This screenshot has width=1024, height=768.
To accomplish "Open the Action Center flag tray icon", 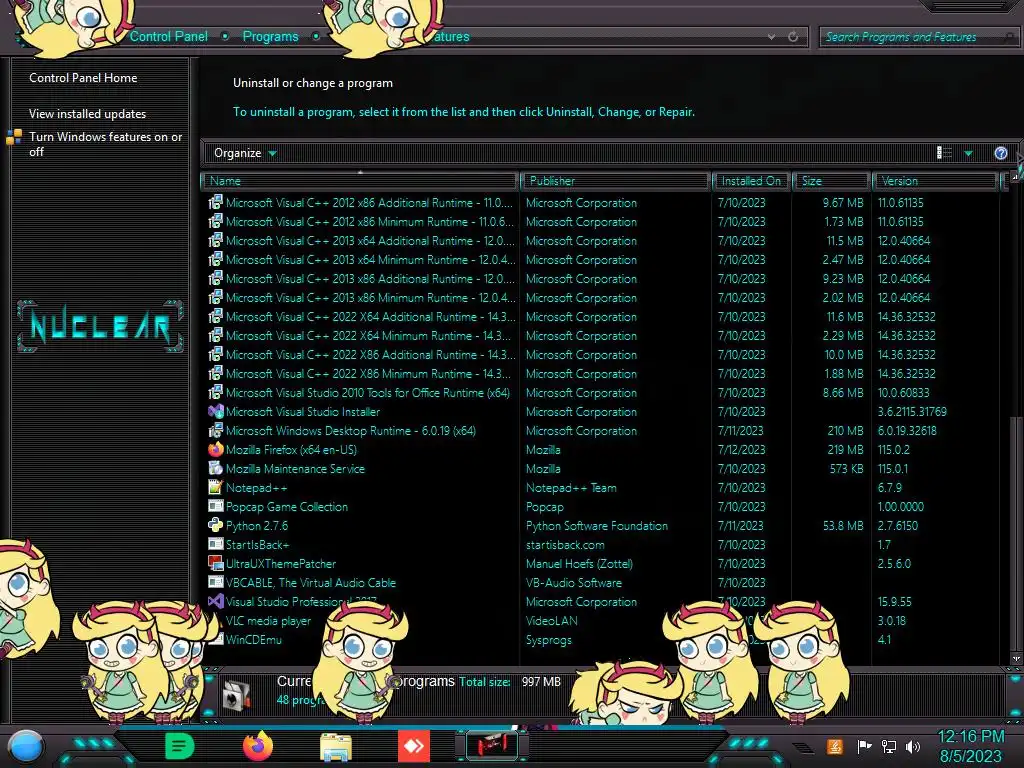I will [x=865, y=746].
